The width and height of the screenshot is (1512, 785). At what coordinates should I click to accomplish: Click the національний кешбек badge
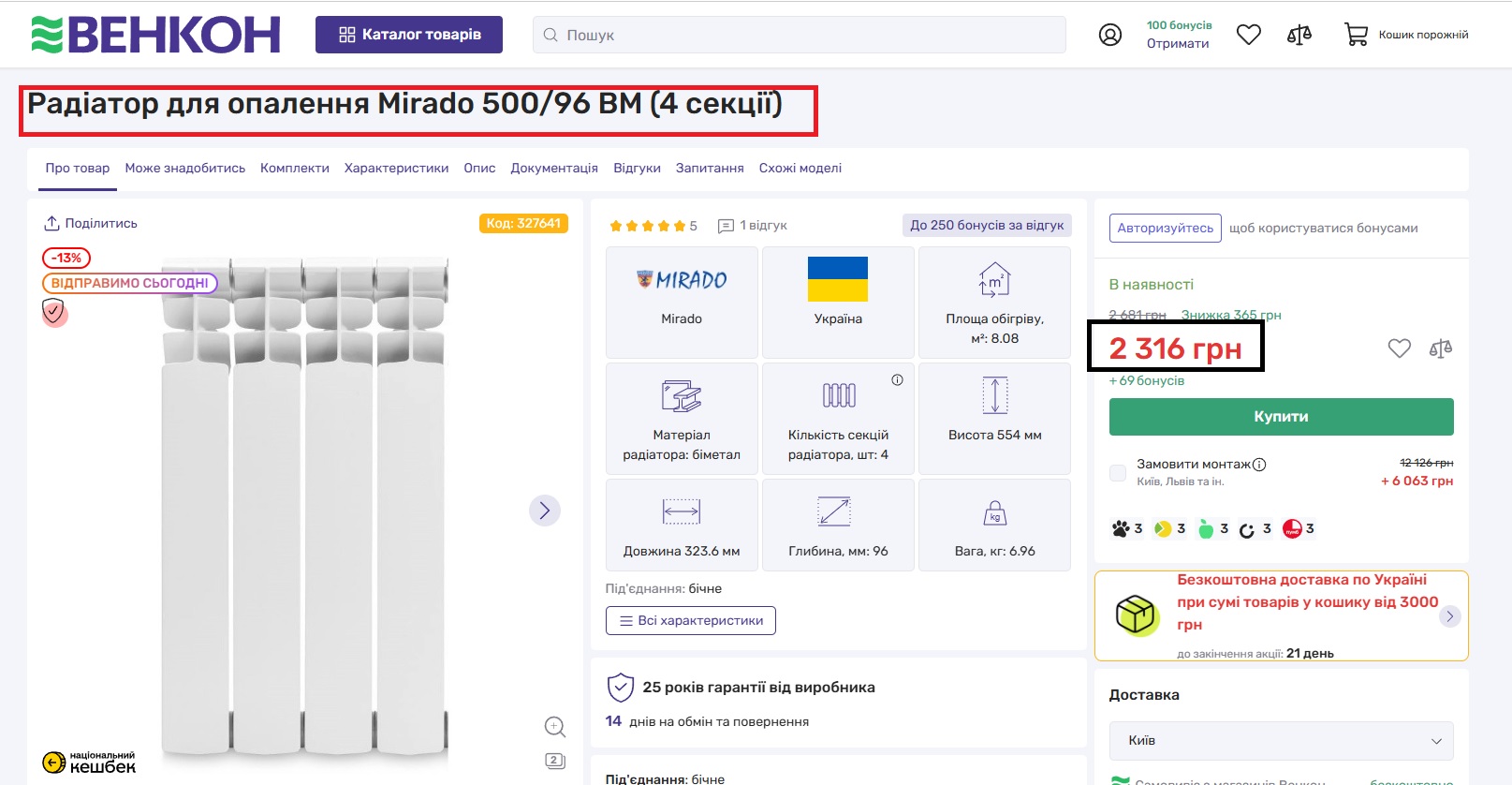(89, 762)
